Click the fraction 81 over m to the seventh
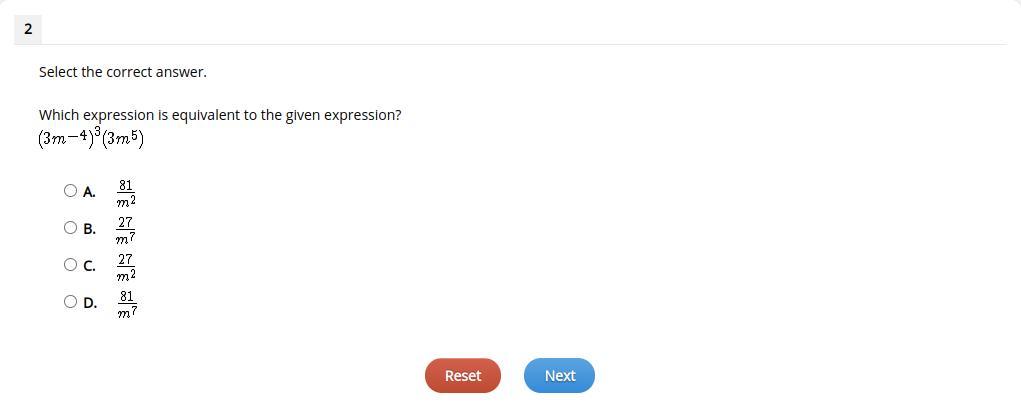Viewport: 1021px width, 412px height. [127, 303]
